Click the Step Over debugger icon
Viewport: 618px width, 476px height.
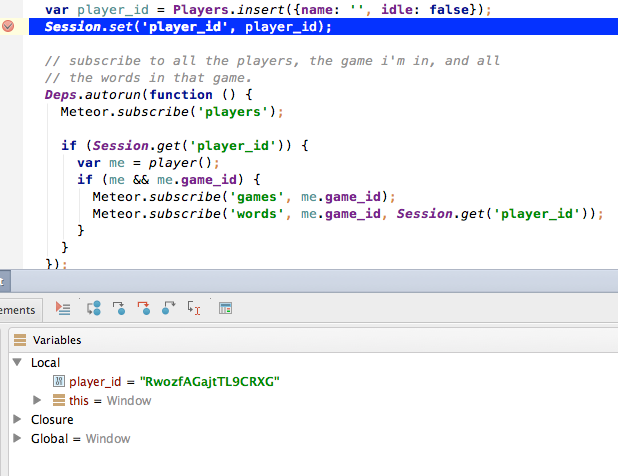94,308
